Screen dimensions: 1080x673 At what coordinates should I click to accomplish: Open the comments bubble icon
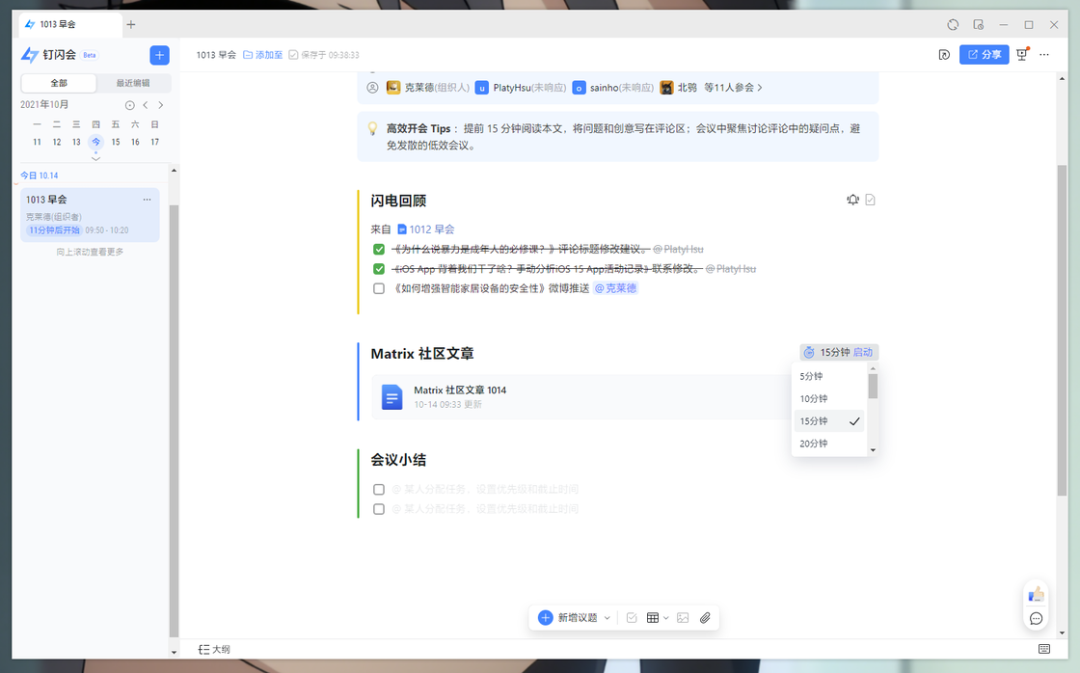(x=1036, y=619)
